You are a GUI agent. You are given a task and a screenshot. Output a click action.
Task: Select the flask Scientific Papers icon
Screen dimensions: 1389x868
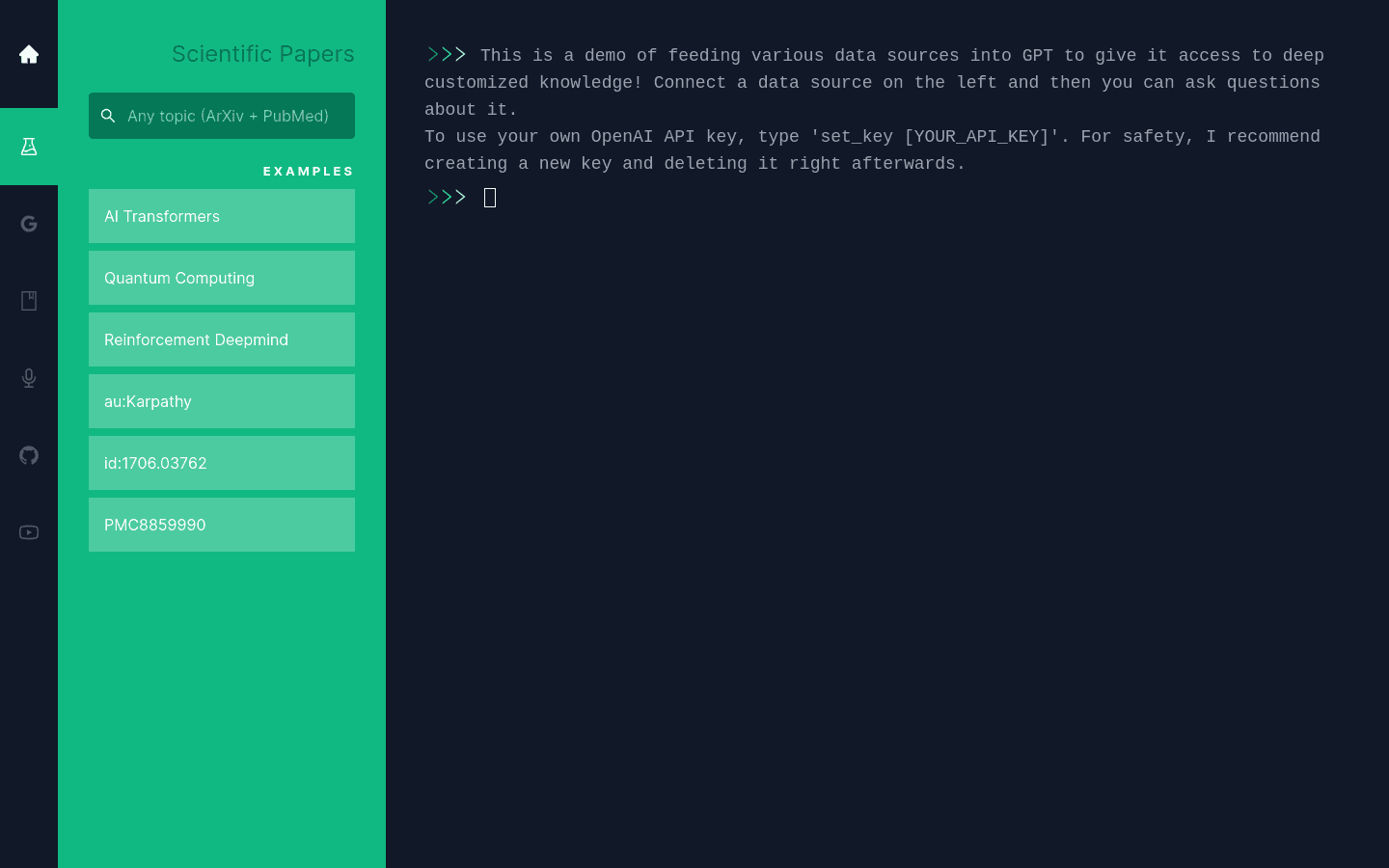click(x=29, y=147)
